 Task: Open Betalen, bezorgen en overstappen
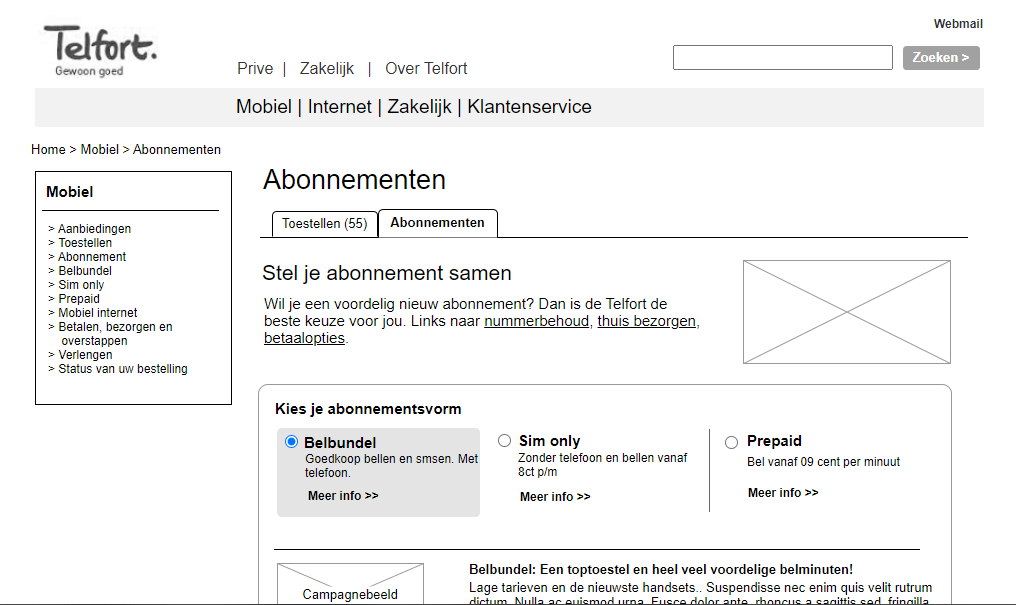pos(115,334)
